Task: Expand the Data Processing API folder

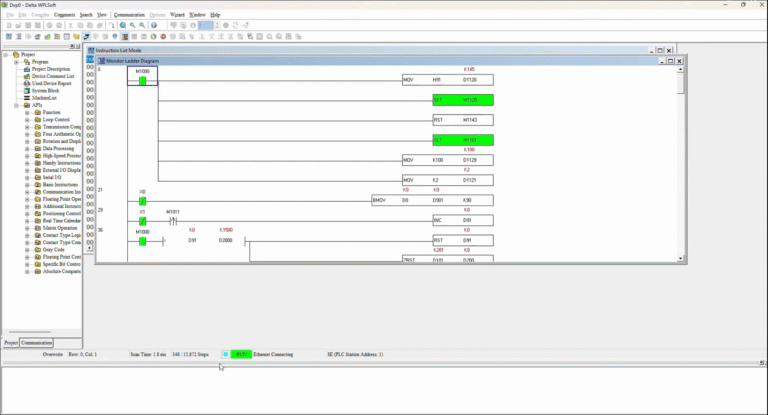Action: pyautogui.click(x=27, y=148)
